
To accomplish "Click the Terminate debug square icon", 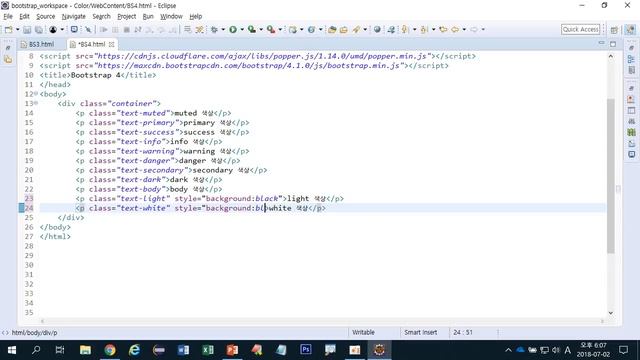I will tap(127, 29).
